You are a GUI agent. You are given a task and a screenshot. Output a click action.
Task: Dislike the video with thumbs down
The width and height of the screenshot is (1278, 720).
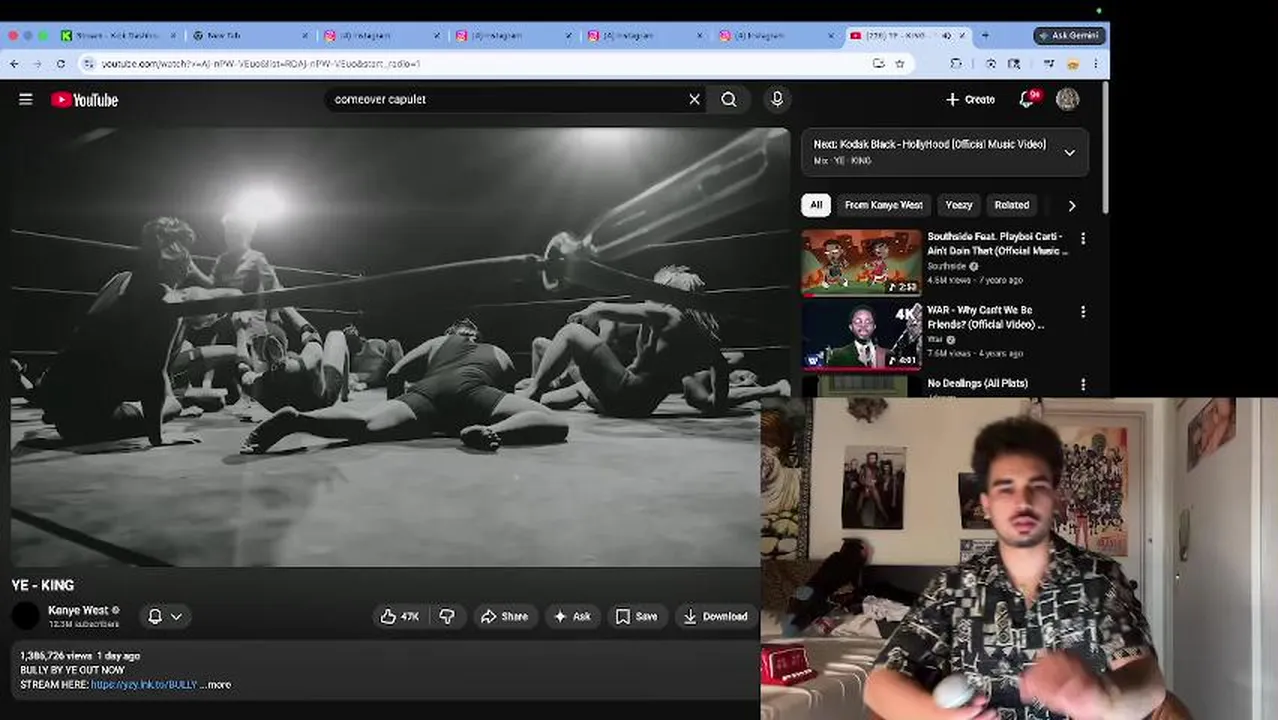pos(447,616)
